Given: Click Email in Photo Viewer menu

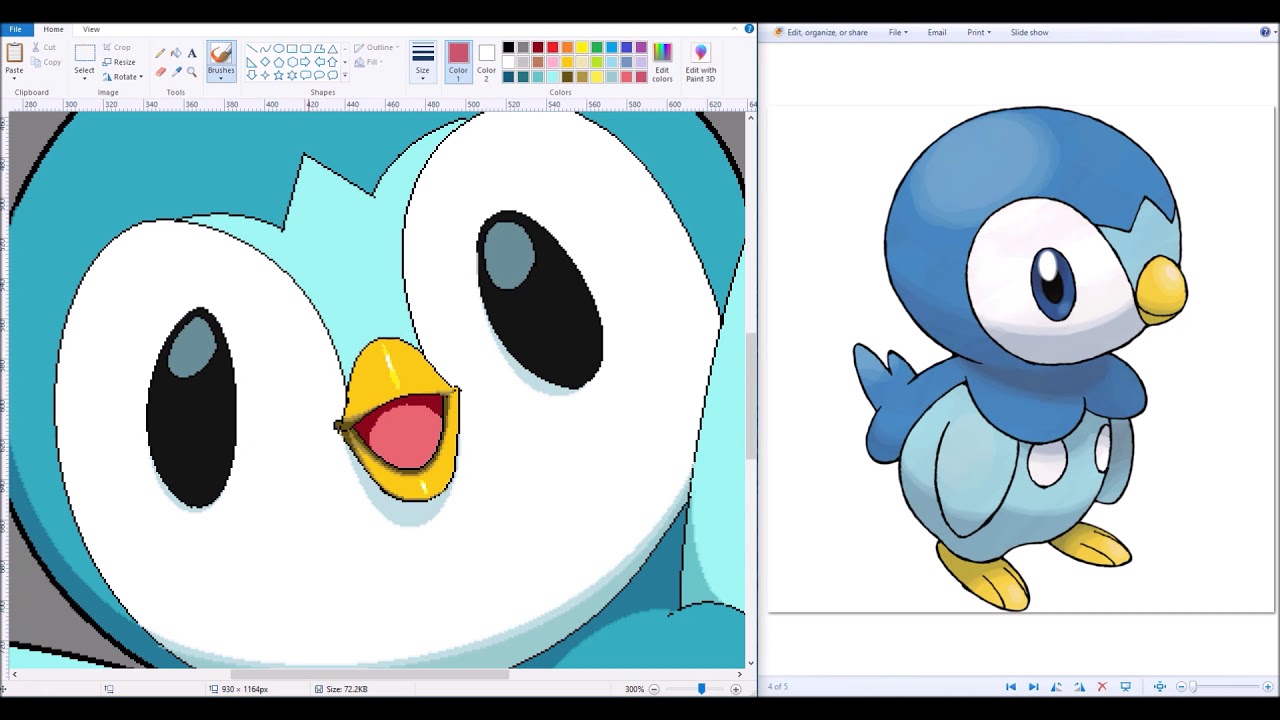Looking at the screenshot, I should coord(936,32).
